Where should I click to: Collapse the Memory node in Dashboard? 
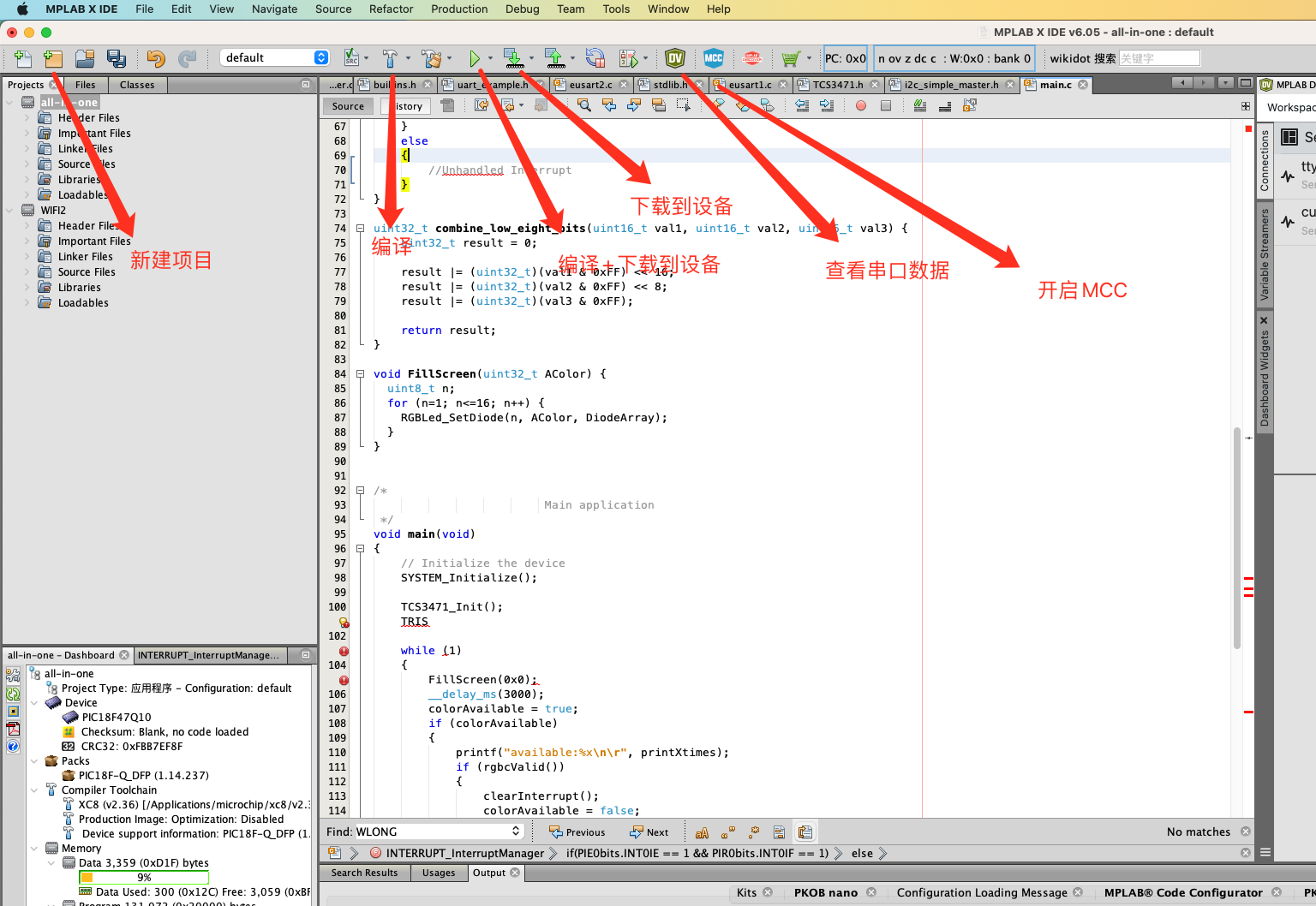click(34, 849)
